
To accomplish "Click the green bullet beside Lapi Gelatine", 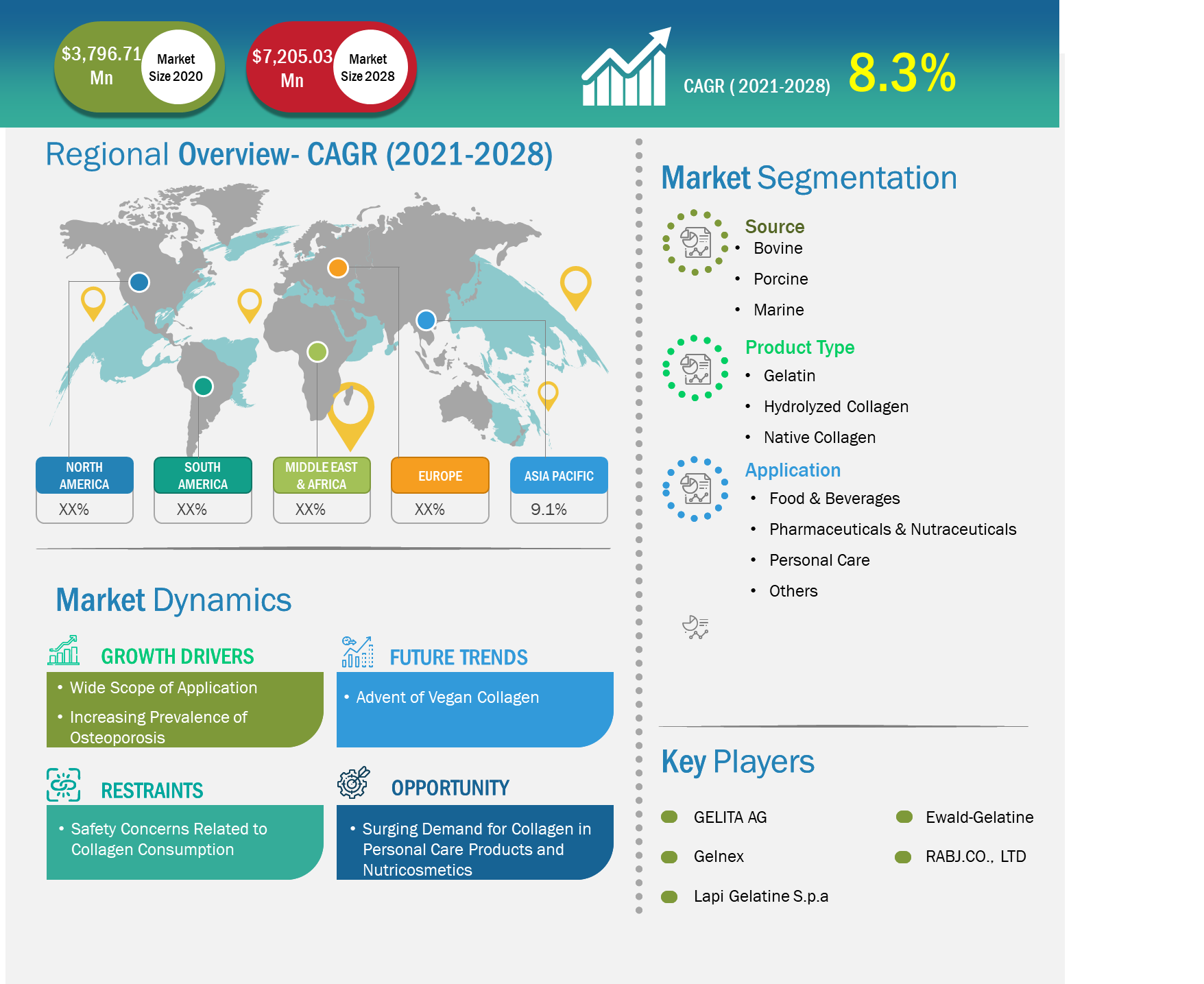I will pos(669,896).
